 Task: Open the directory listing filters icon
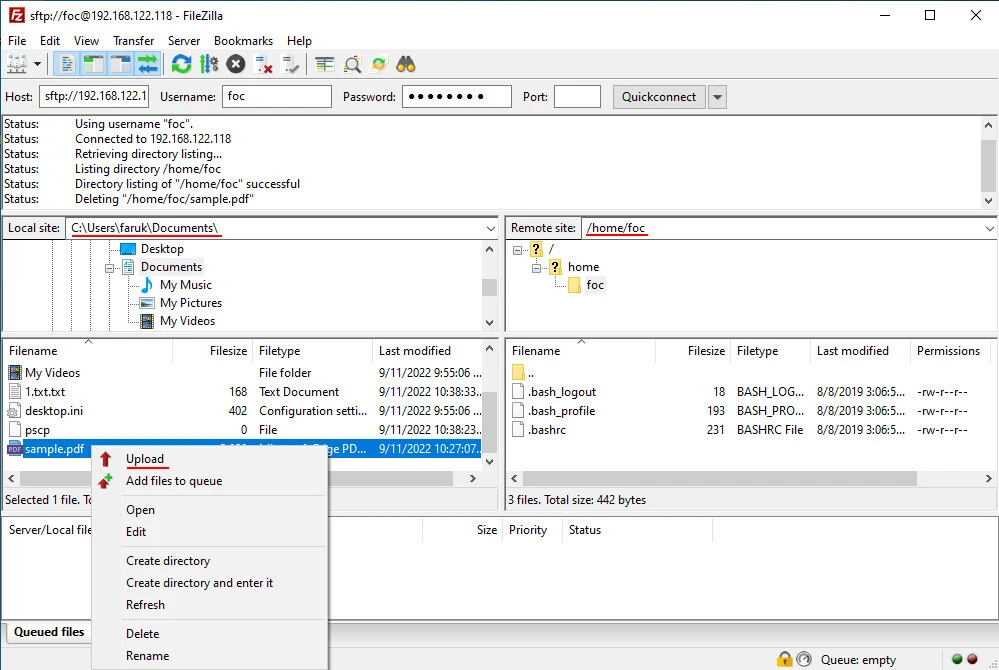[324, 64]
